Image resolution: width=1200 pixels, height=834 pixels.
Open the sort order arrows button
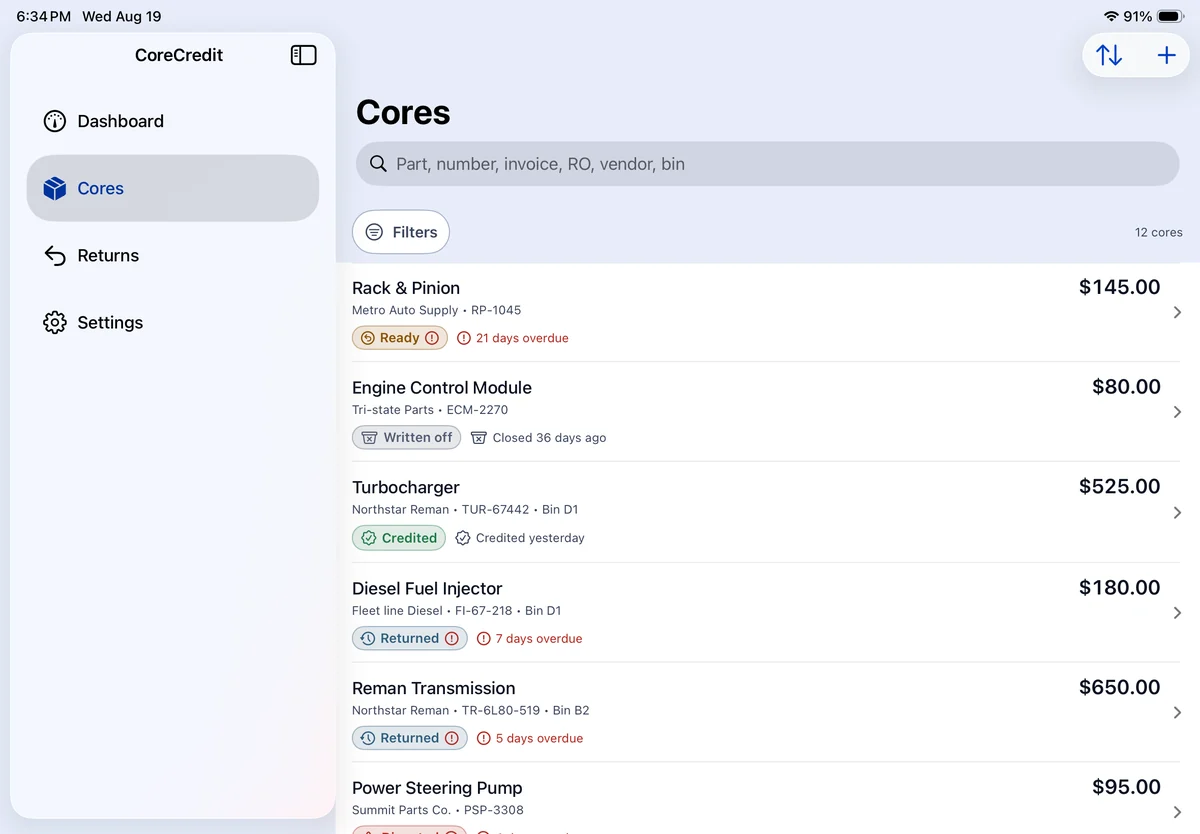coord(1109,55)
